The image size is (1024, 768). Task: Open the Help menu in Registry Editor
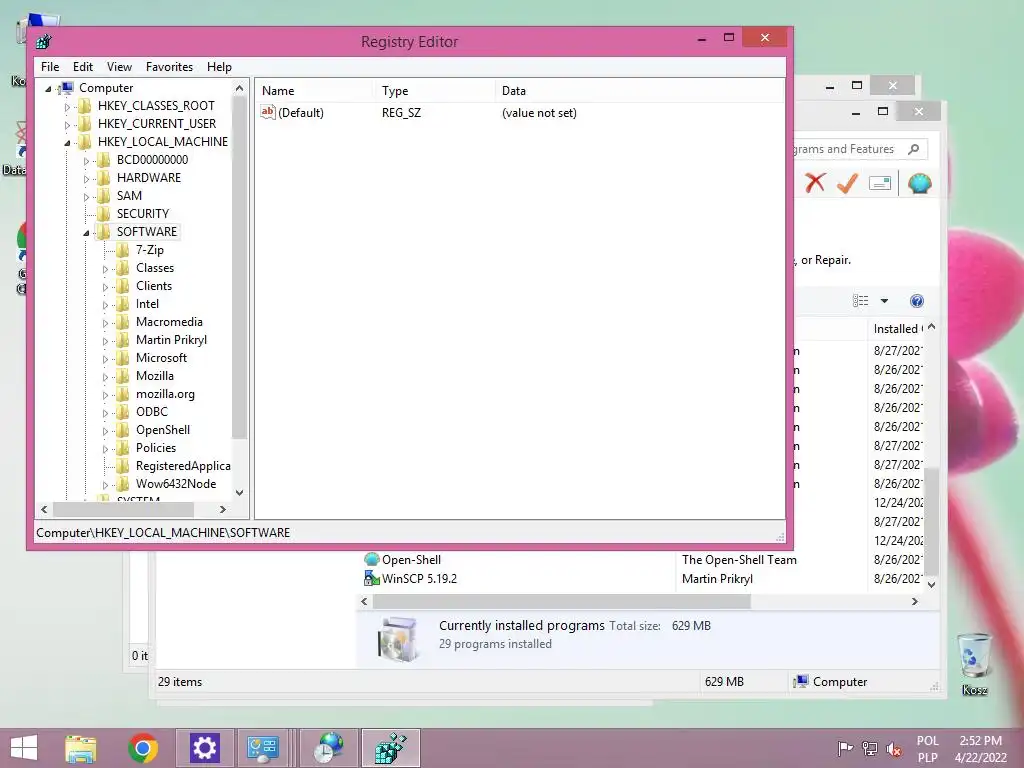click(219, 67)
